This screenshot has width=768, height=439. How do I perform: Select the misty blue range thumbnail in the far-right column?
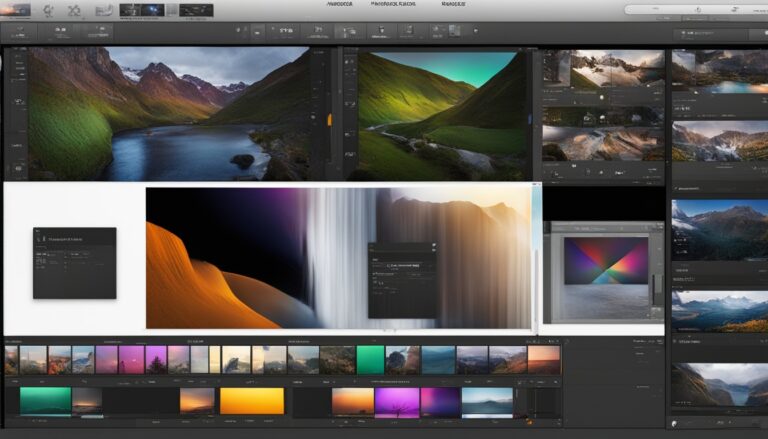[x=720, y=311]
